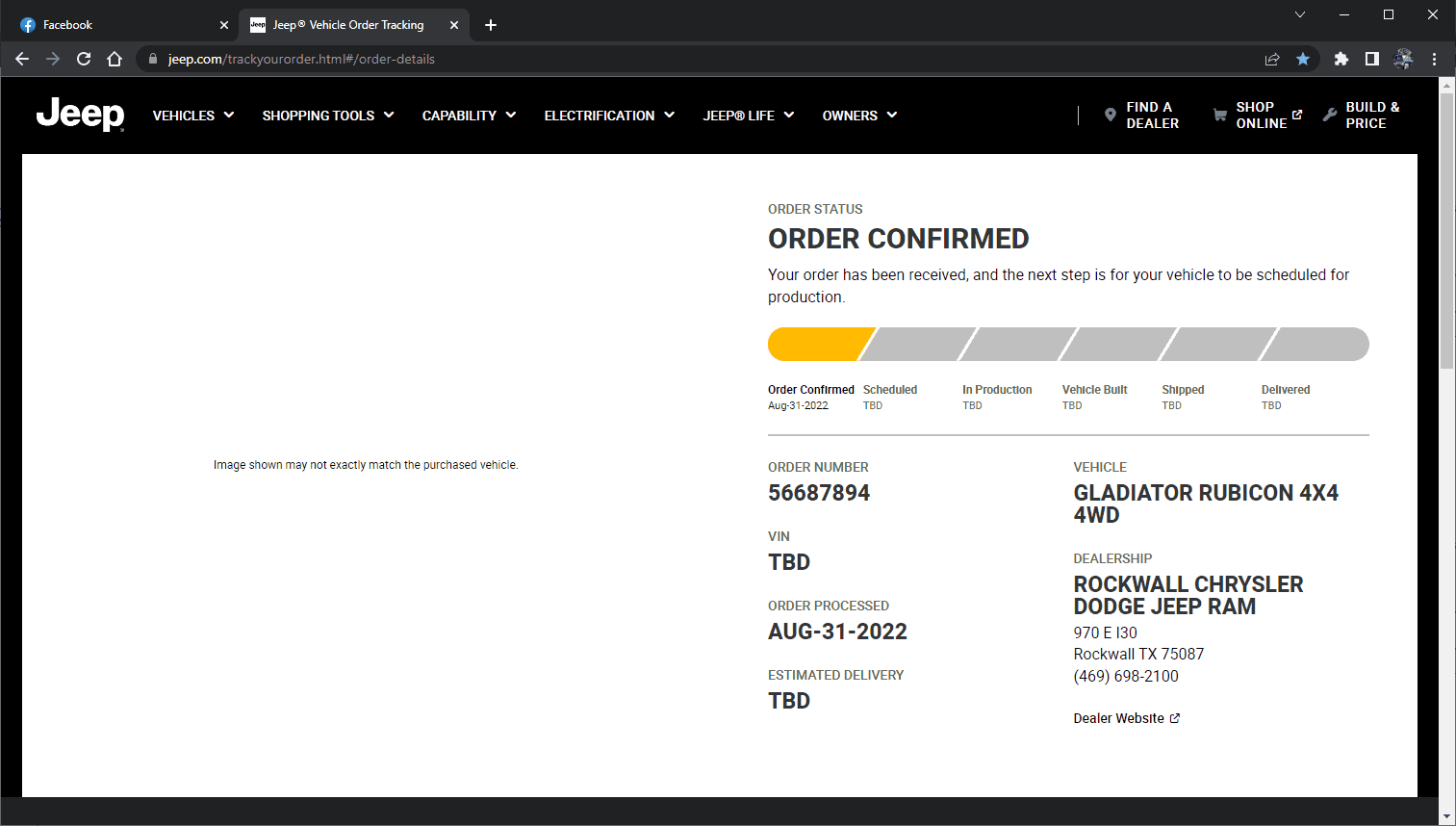
Task: View site info lock icon
Action: 152,59
